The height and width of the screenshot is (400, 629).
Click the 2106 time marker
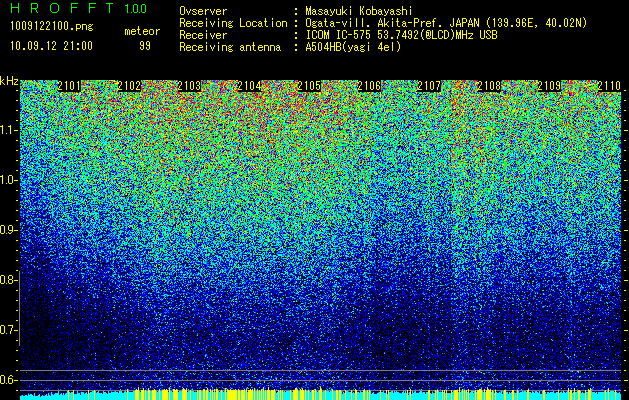(x=369, y=86)
